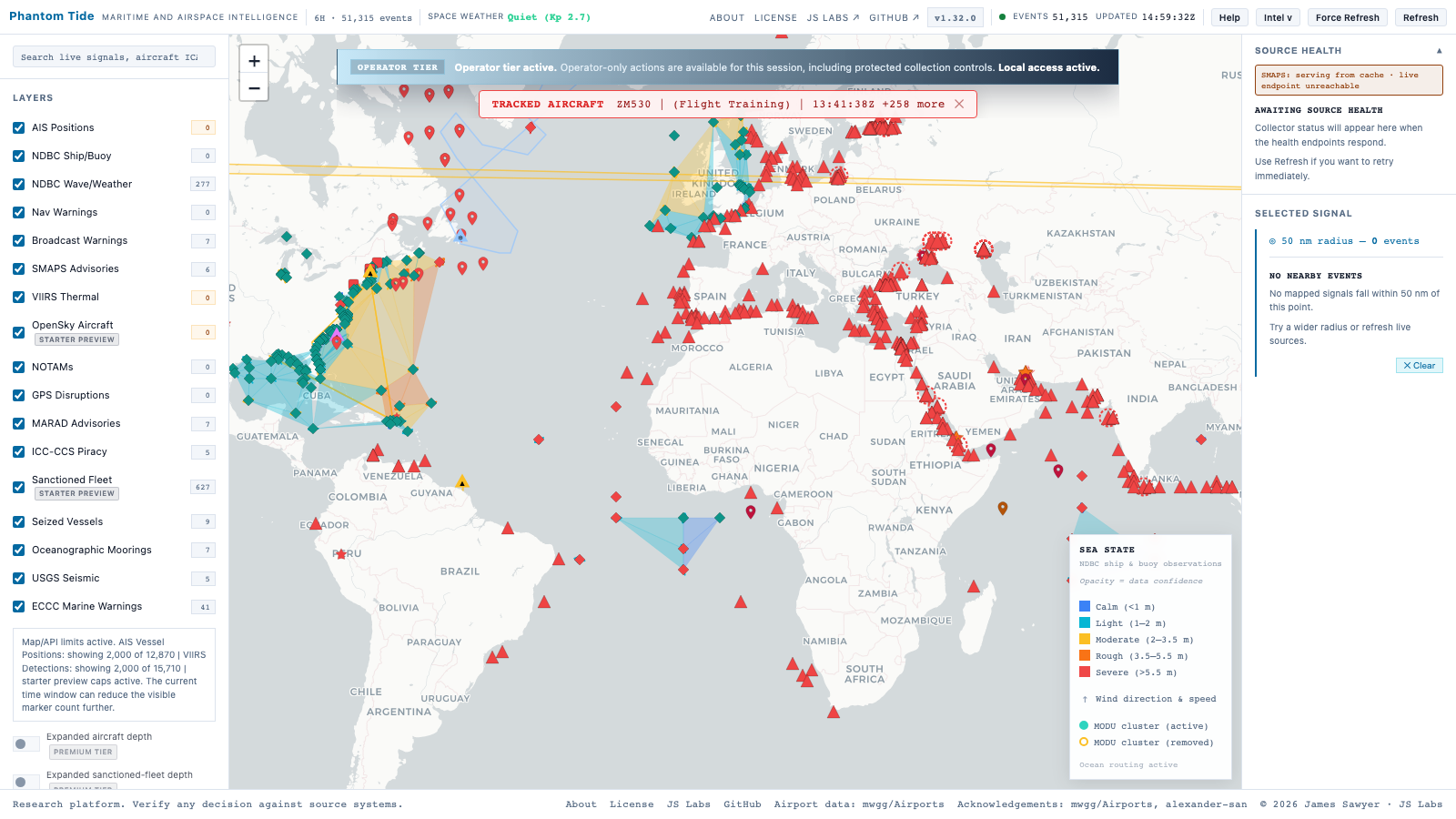Open the version v1.32.0 selector
1456x819 pixels.
point(955,17)
